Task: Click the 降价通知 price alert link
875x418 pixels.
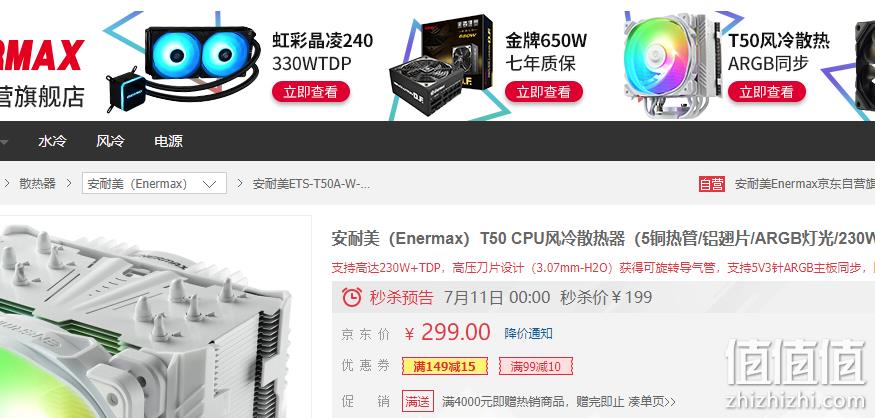Action: tap(528, 334)
